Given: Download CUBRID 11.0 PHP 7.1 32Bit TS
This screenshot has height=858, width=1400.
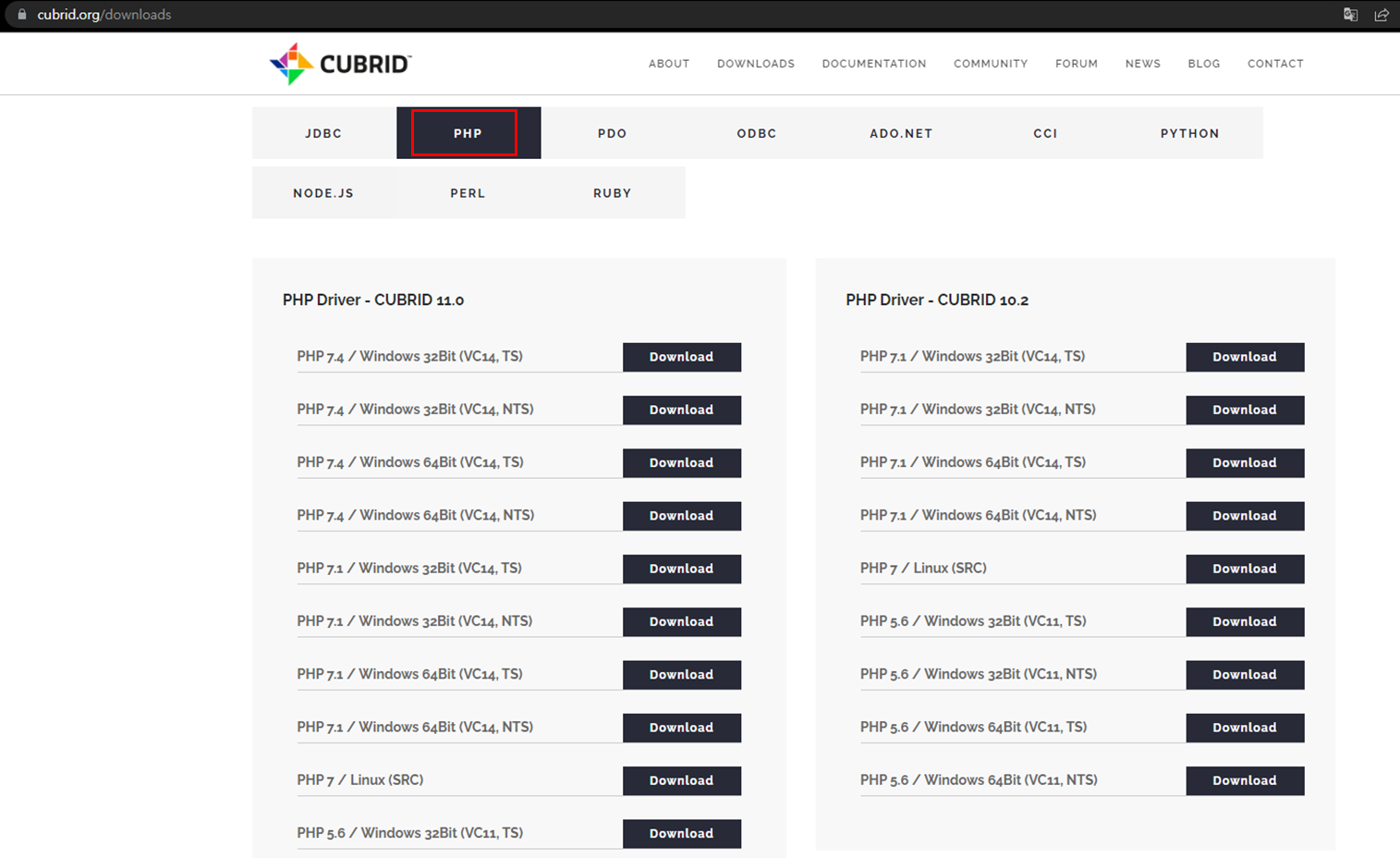Looking at the screenshot, I should [682, 569].
